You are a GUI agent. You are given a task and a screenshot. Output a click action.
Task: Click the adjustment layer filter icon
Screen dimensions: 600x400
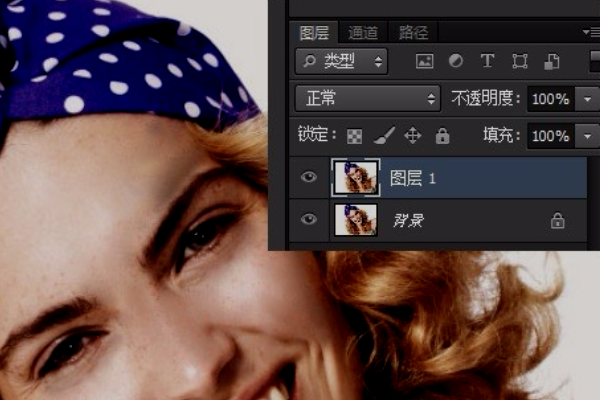point(456,62)
